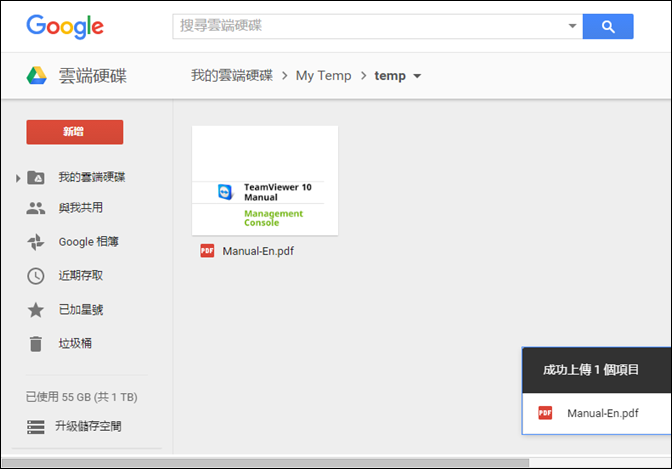Open Google 相簿 in sidebar

88,242
